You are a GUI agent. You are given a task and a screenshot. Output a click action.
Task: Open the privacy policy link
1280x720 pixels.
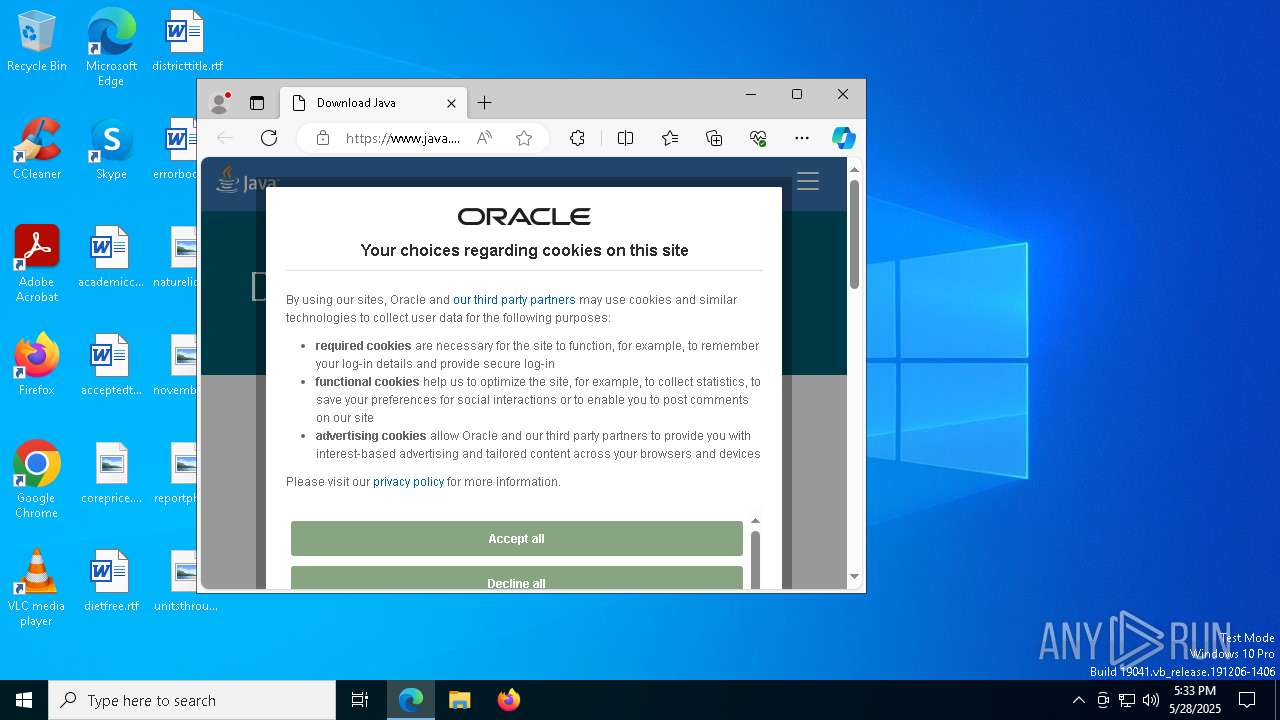click(408, 482)
